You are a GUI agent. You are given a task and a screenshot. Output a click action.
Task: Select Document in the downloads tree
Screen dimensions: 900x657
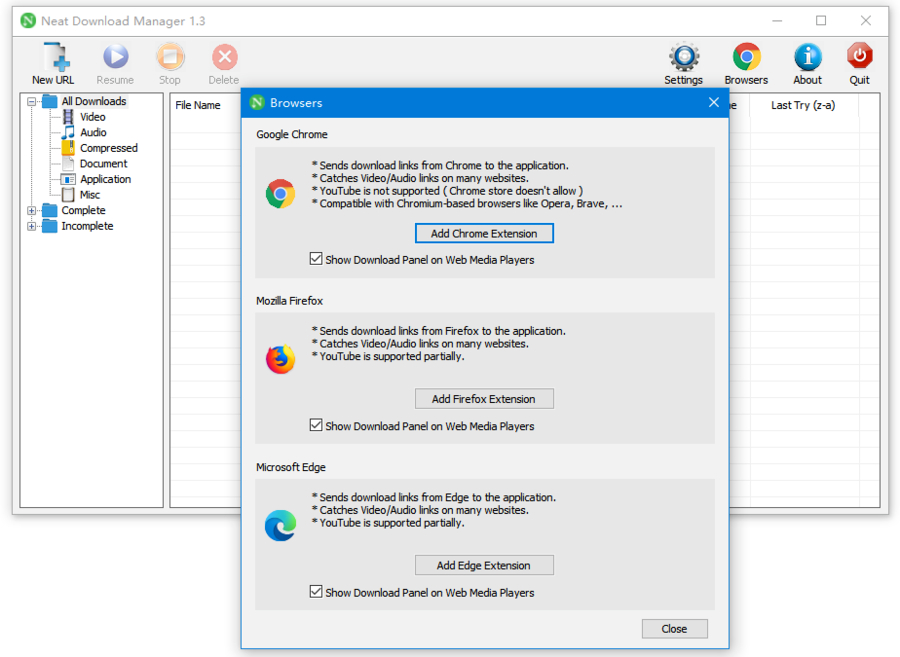[103, 164]
